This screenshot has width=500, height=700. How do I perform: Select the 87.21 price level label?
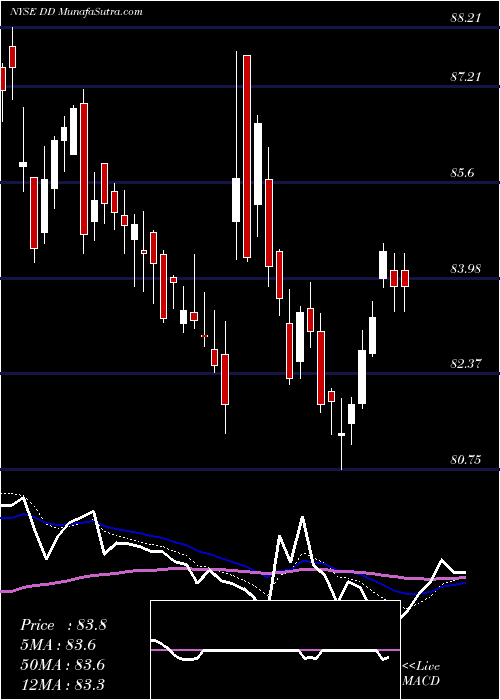pyautogui.click(x=466, y=77)
